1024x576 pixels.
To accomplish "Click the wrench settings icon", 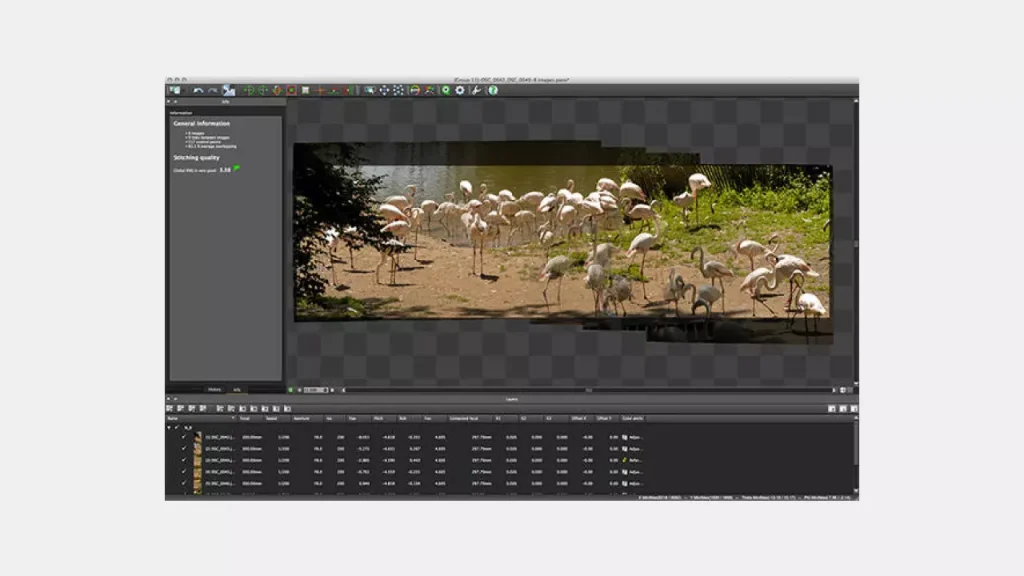I will pos(476,90).
